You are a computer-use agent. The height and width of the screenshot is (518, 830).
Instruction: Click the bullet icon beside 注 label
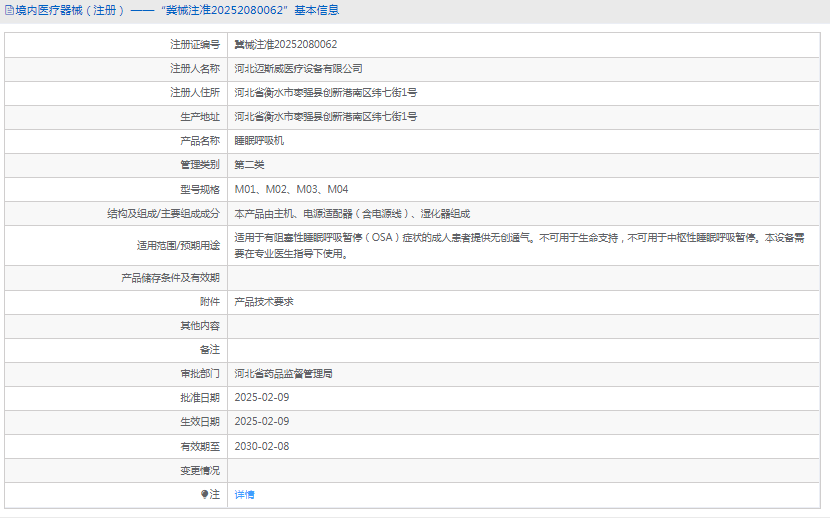click(x=204, y=494)
